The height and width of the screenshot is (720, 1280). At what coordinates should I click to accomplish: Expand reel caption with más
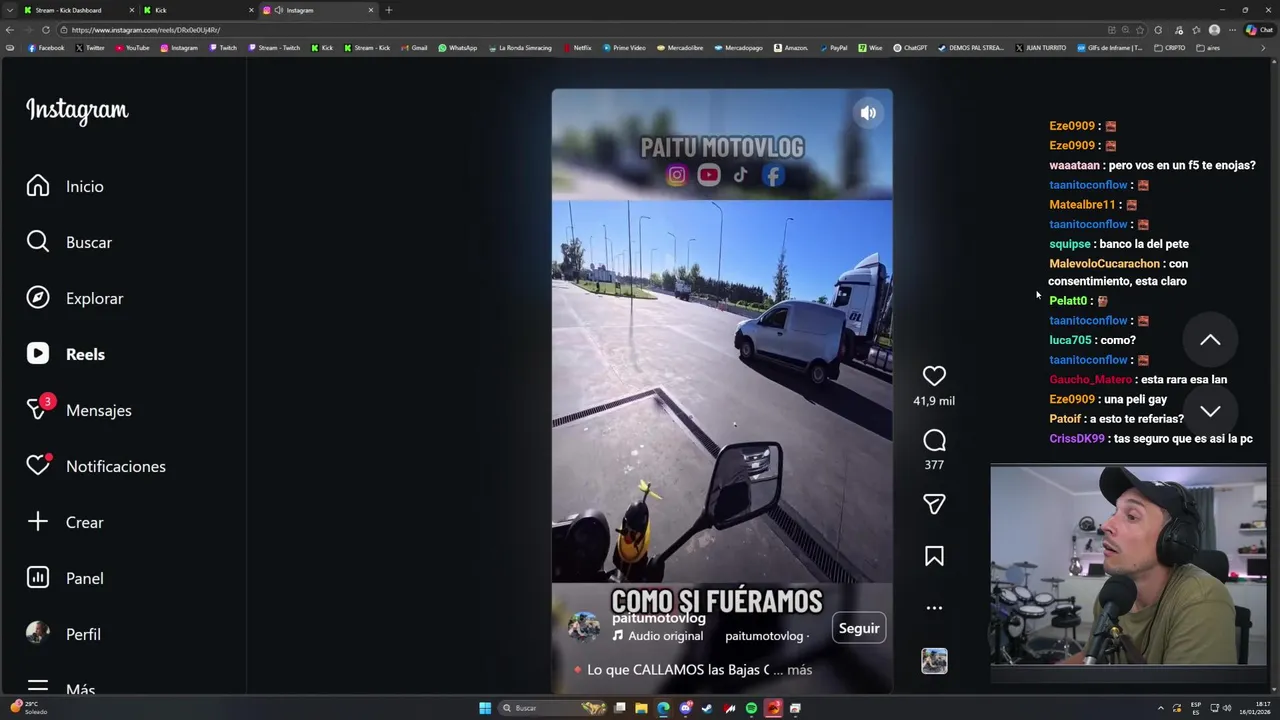800,670
